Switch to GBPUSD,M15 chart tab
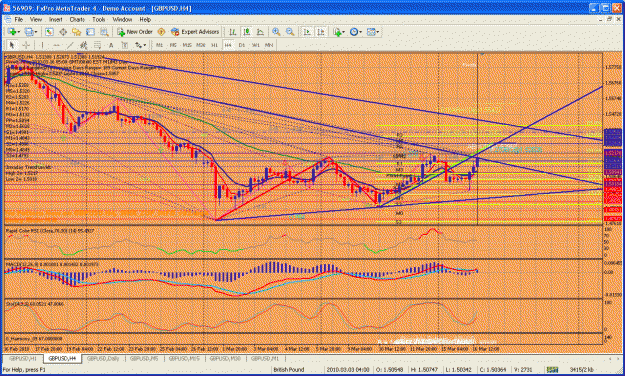 (x=184, y=358)
